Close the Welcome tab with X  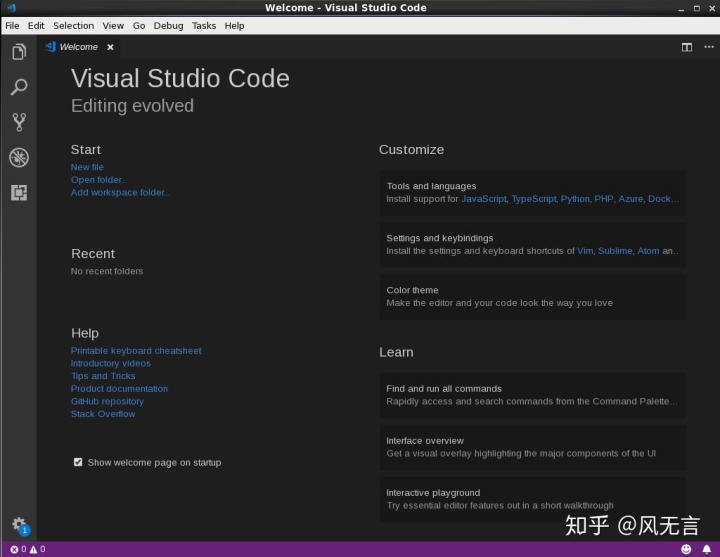110,47
